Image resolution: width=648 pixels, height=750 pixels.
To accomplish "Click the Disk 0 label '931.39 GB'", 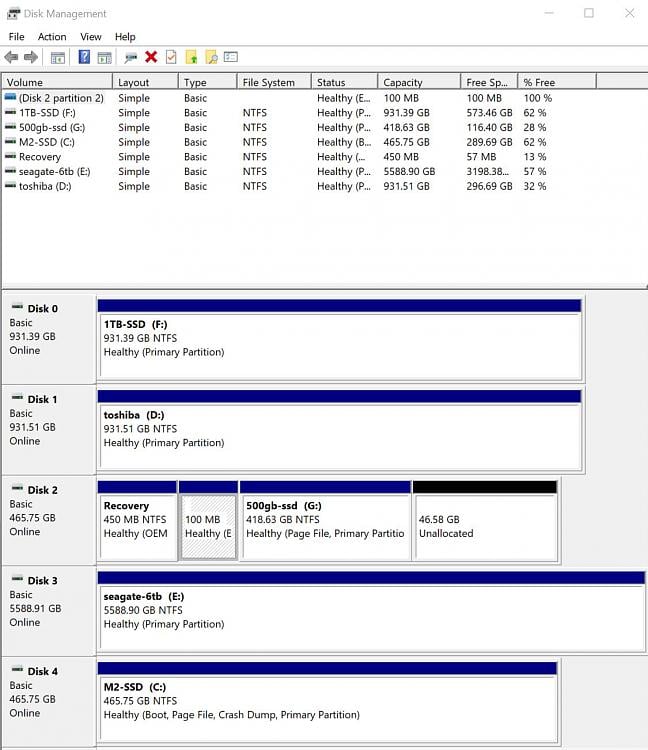I will pyautogui.click(x=33, y=336).
